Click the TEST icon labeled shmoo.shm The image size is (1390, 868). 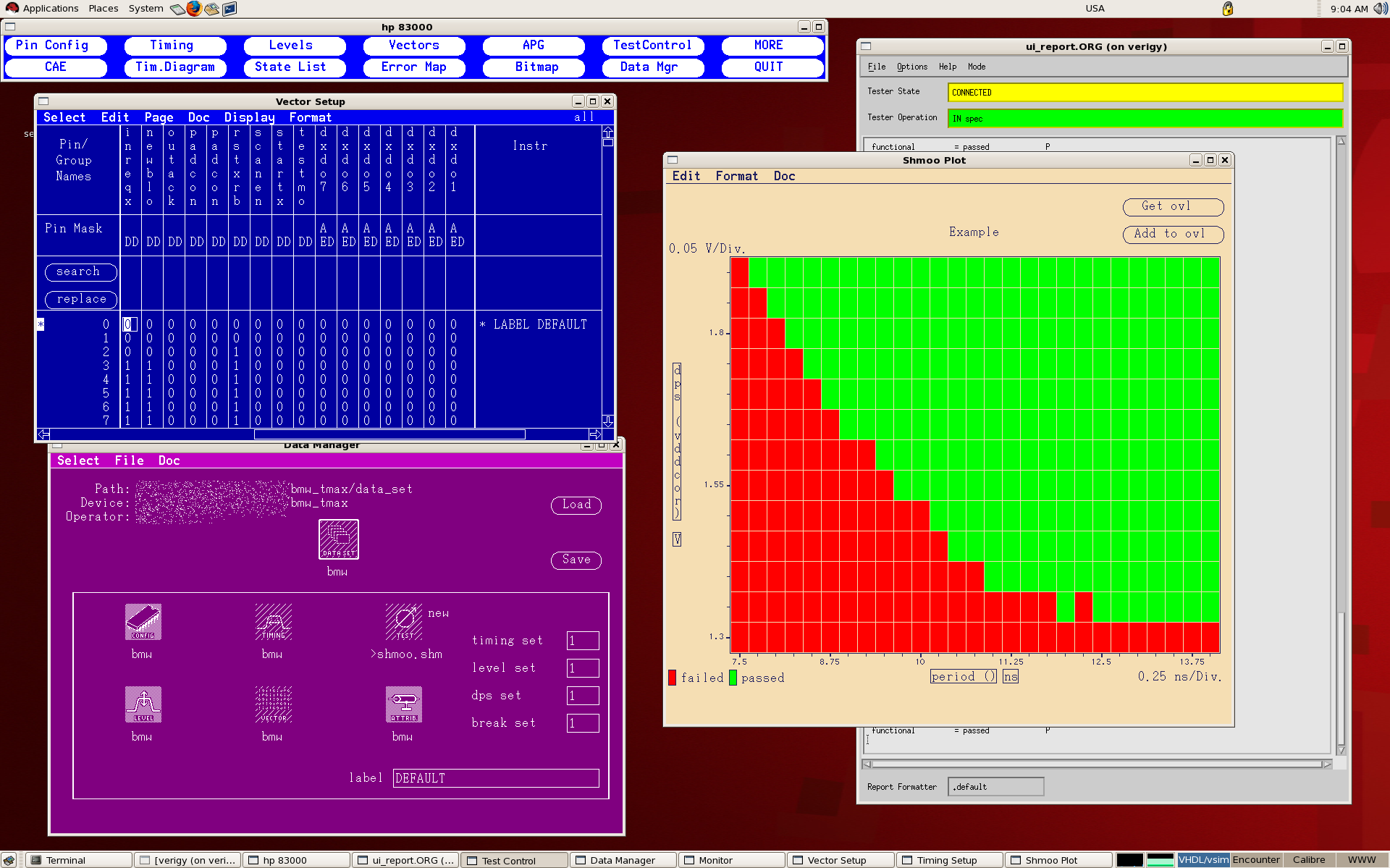403,621
